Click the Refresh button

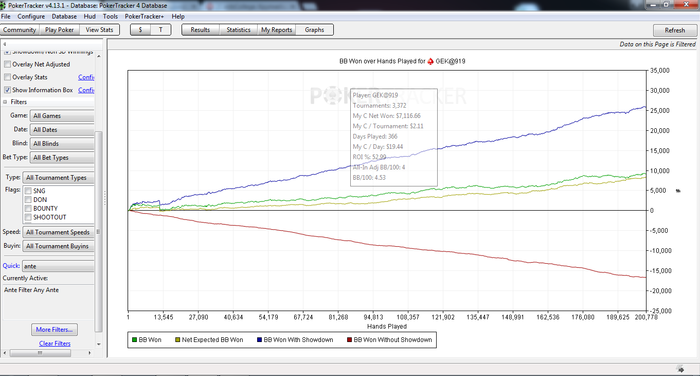point(675,30)
